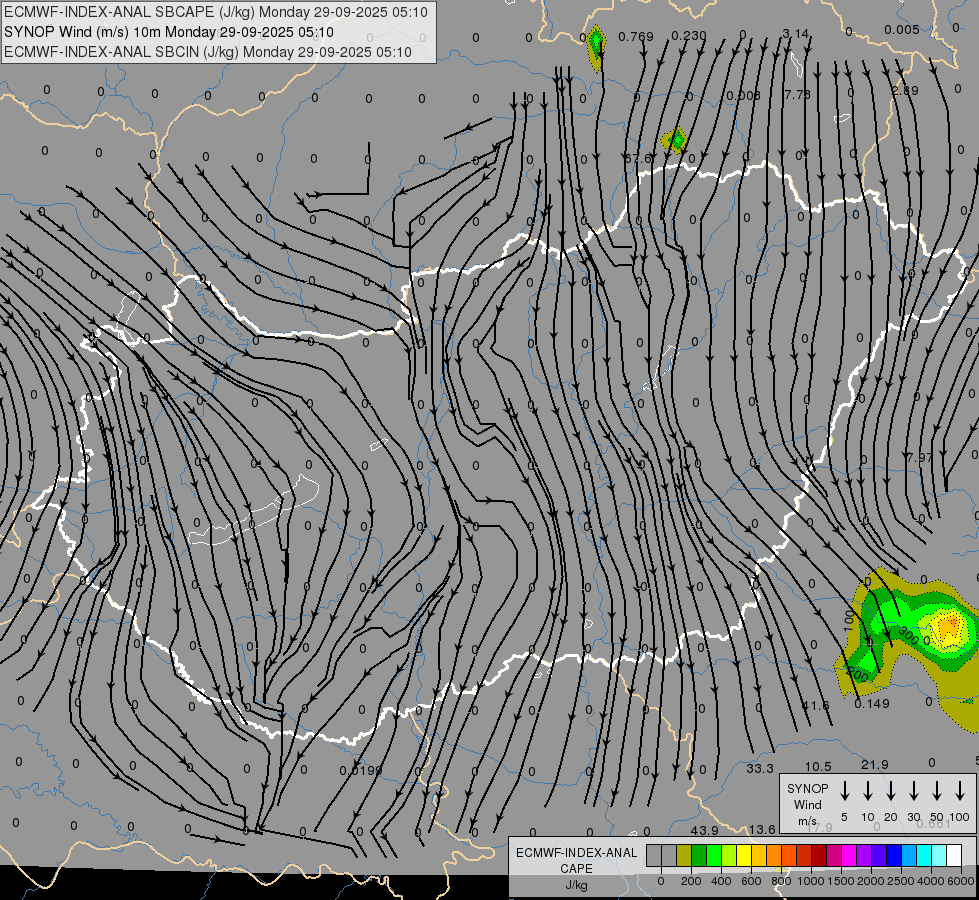
Task: Click the 41.6 grid value
Action: pyautogui.click(x=815, y=706)
